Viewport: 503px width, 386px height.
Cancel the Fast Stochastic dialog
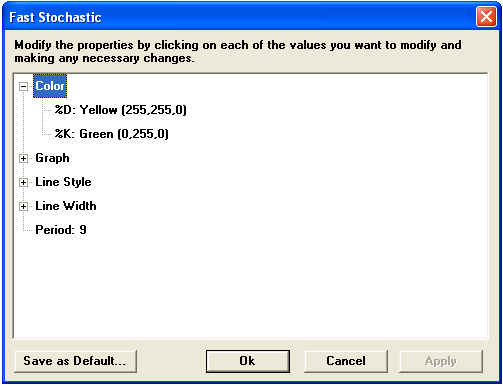[x=346, y=361]
